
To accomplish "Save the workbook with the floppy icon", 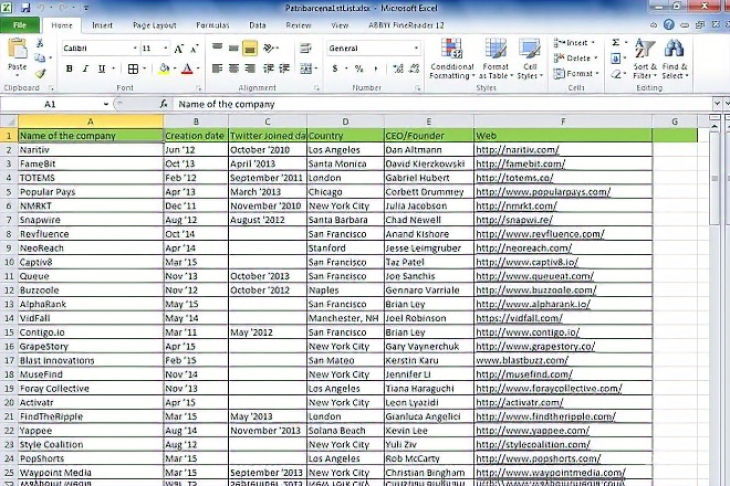I will (25, 7).
